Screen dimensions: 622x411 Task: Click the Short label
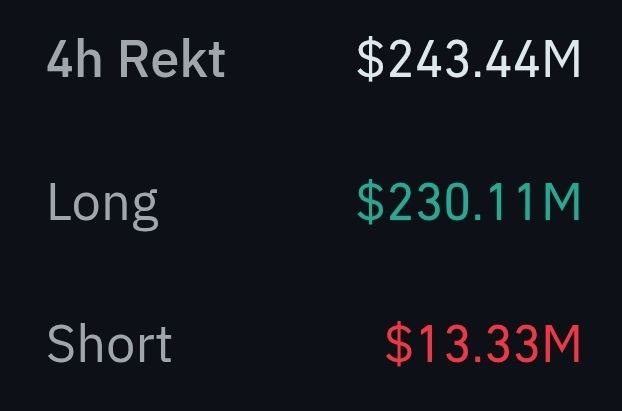tap(109, 344)
